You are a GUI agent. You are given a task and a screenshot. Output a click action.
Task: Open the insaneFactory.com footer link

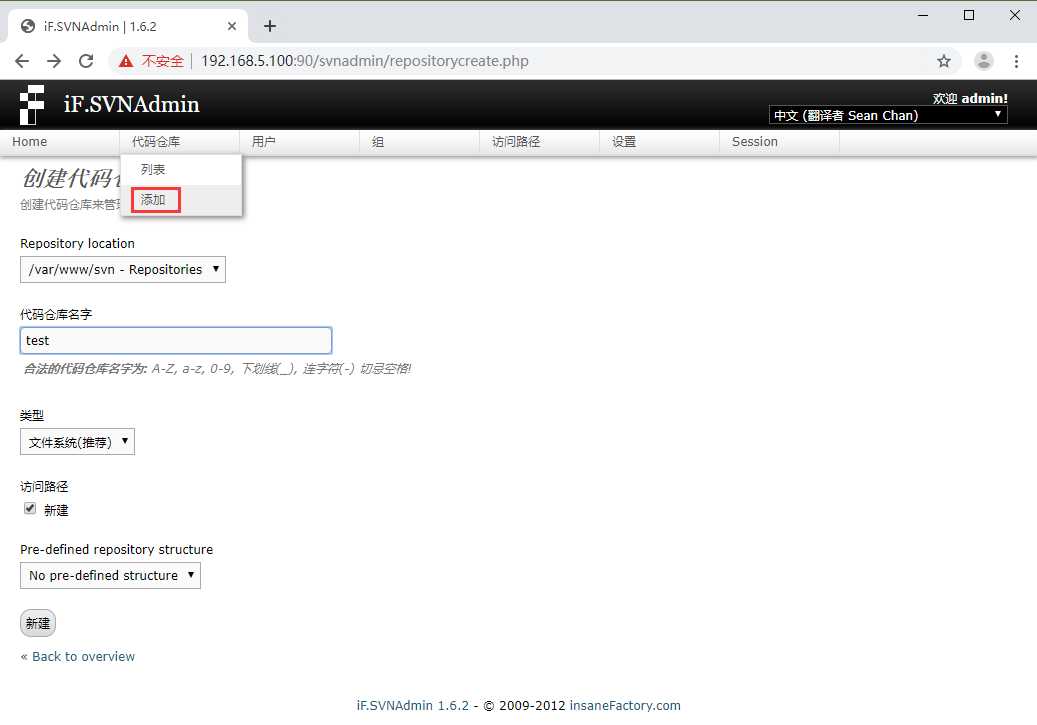click(x=625, y=705)
